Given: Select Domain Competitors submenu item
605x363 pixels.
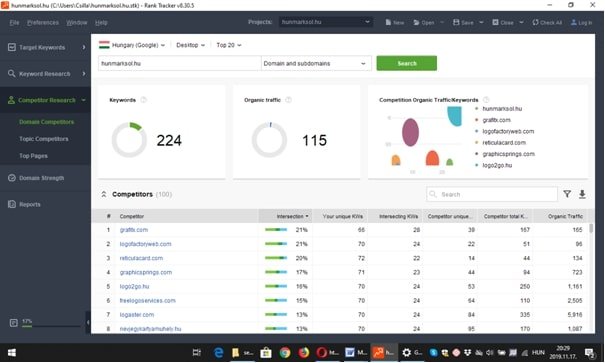Looking at the screenshot, I should tap(46, 122).
